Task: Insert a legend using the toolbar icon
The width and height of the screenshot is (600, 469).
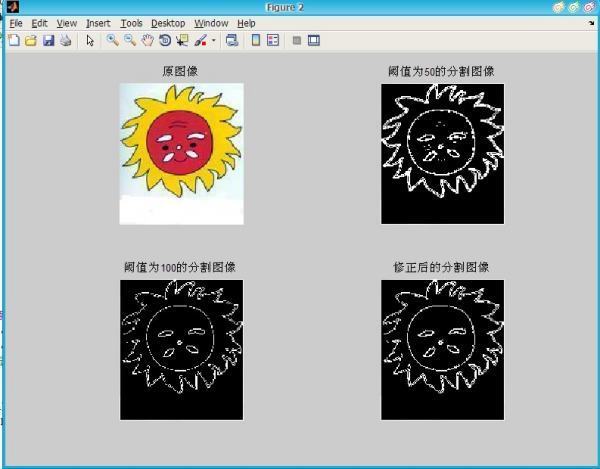Action: [x=273, y=40]
